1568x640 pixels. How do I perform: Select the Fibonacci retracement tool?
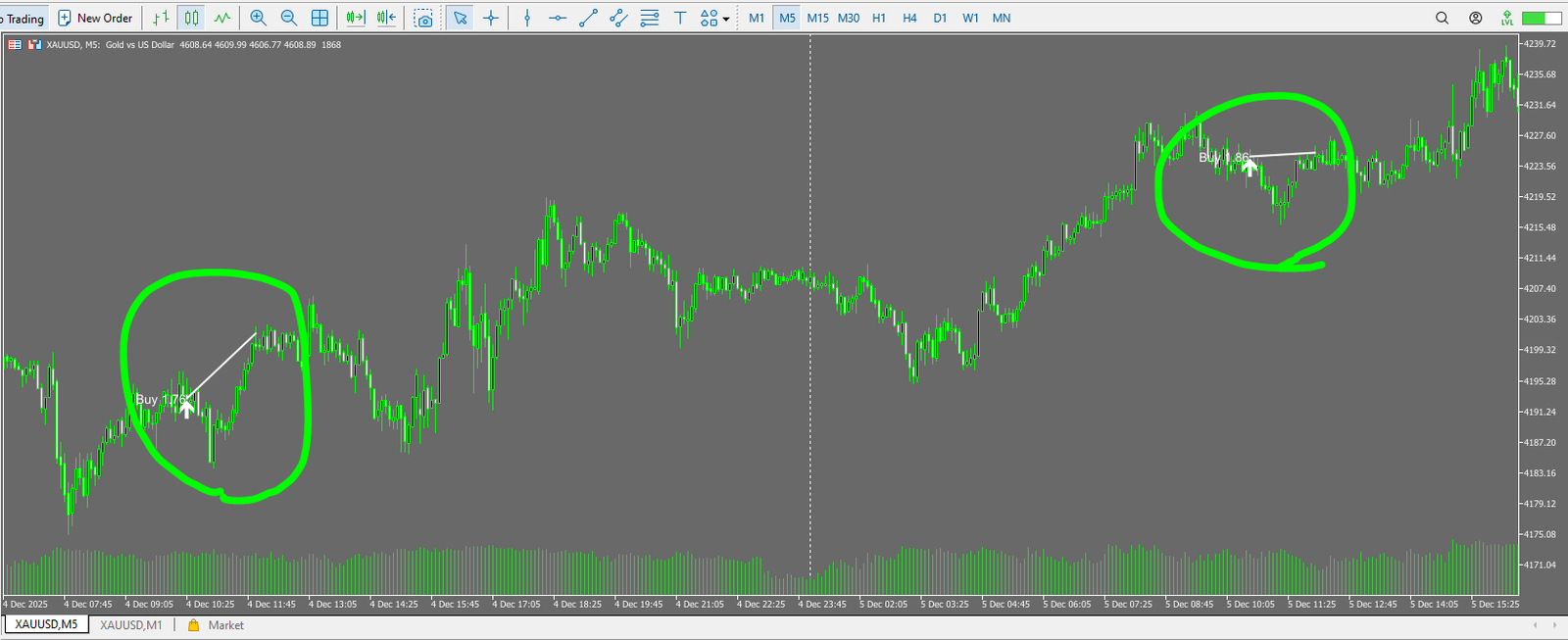point(649,18)
